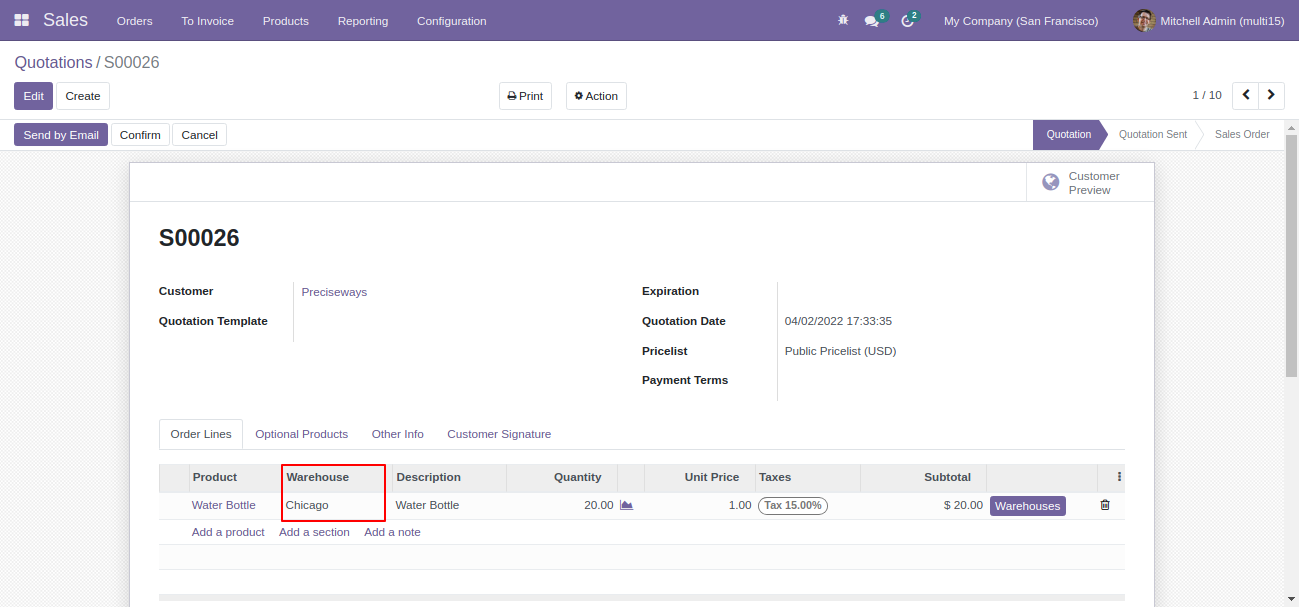Screen dimensions: 1299x607
Task: Click the debug bug icon
Action: (x=843, y=20)
